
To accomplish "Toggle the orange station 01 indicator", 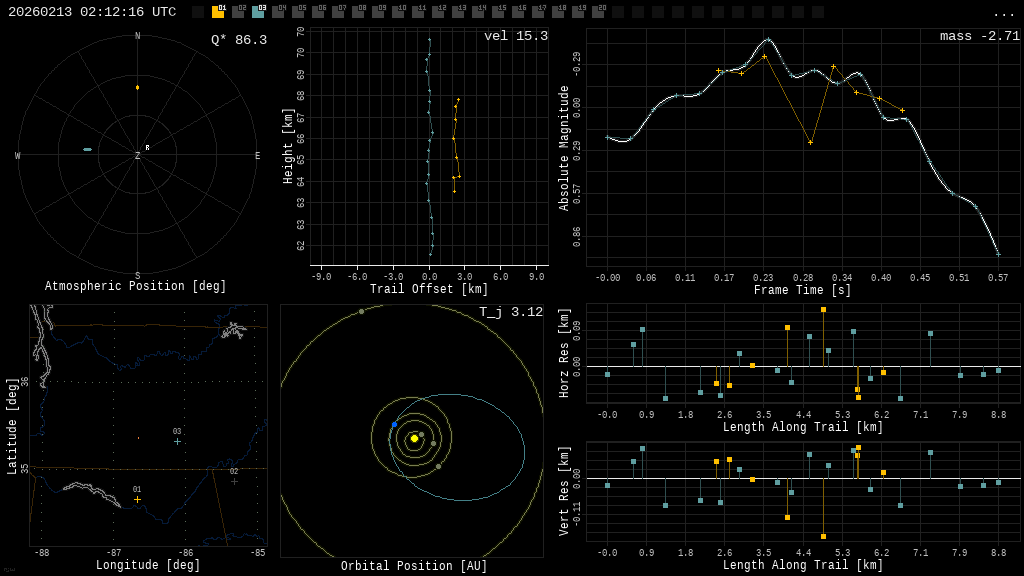I will 218,12.
